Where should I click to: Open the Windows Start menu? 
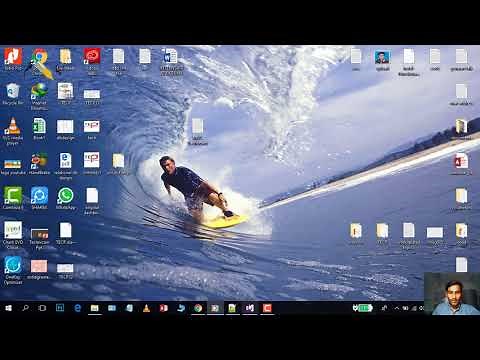click(x=8, y=308)
